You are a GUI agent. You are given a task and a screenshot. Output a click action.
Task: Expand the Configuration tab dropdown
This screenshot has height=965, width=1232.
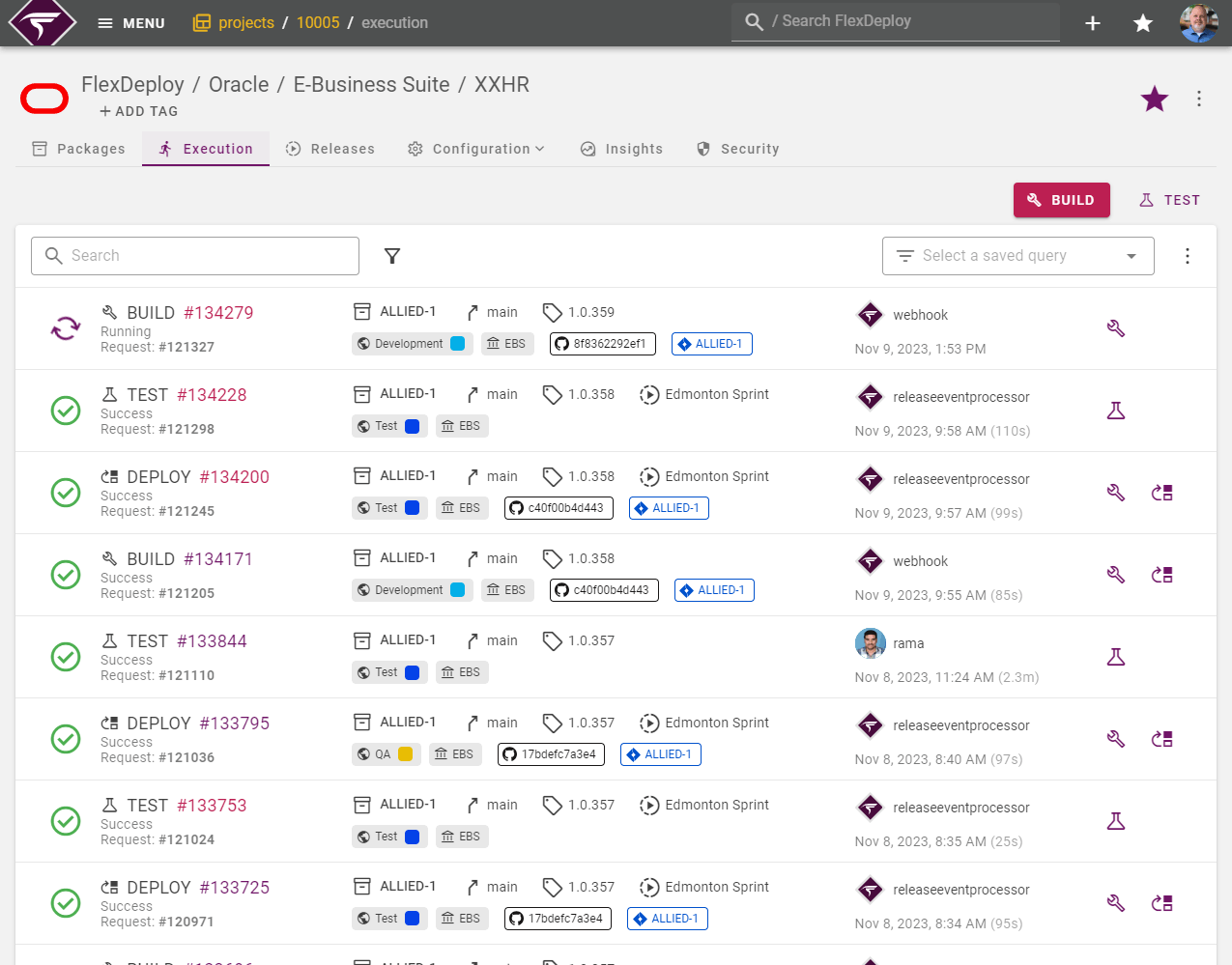476,149
